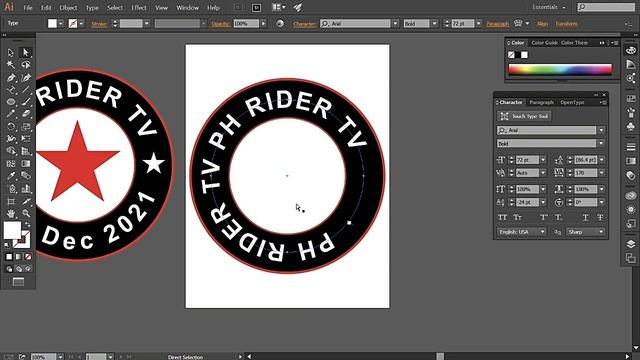Click the fill color swatch in control bar
The image size is (640, 360).
point(52,24)
